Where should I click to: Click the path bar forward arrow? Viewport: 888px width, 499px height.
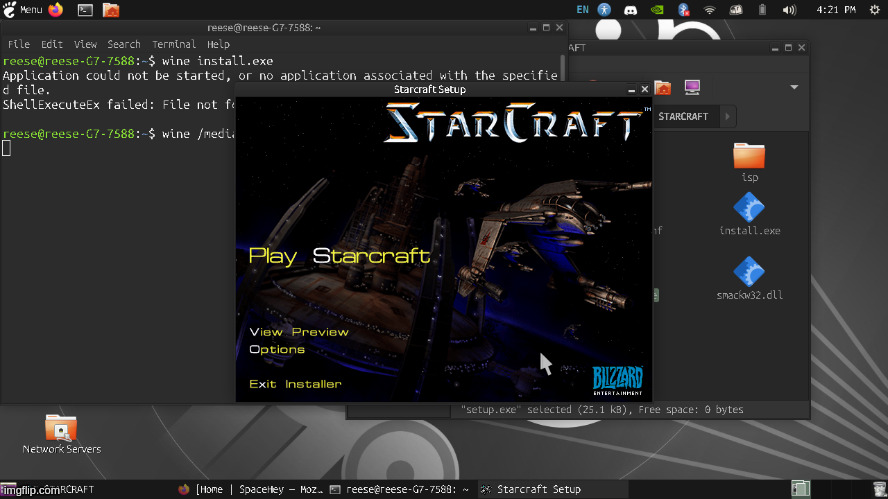point(728,117)
